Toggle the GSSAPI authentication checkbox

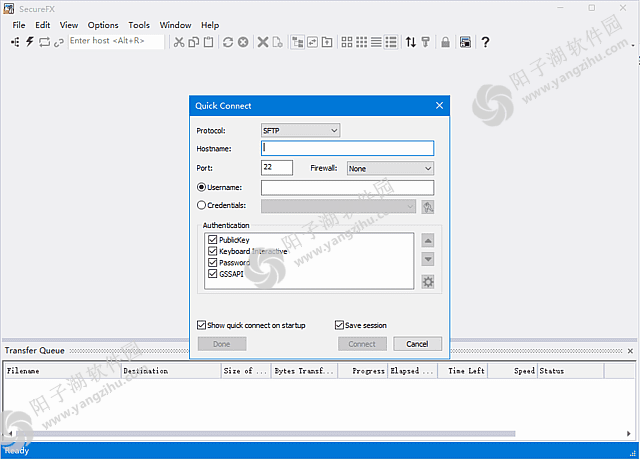tap(212, 274)
